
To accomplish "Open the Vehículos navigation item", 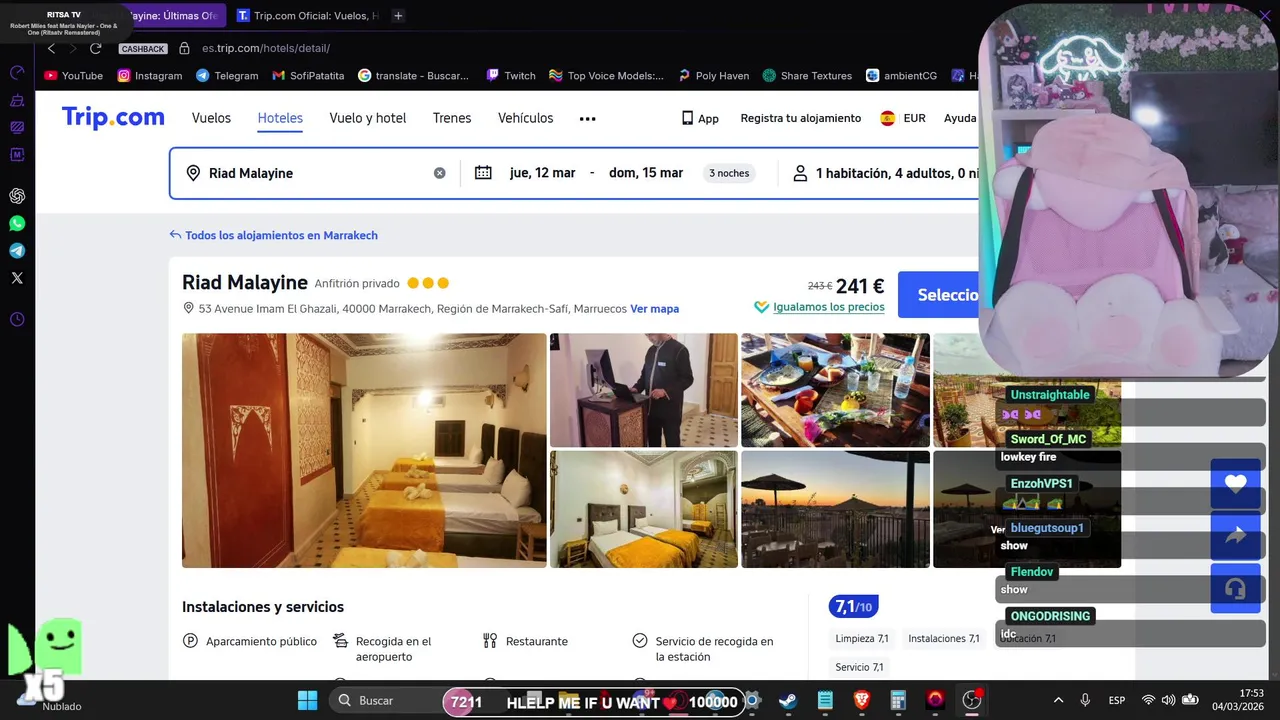I will pos(525,118).
